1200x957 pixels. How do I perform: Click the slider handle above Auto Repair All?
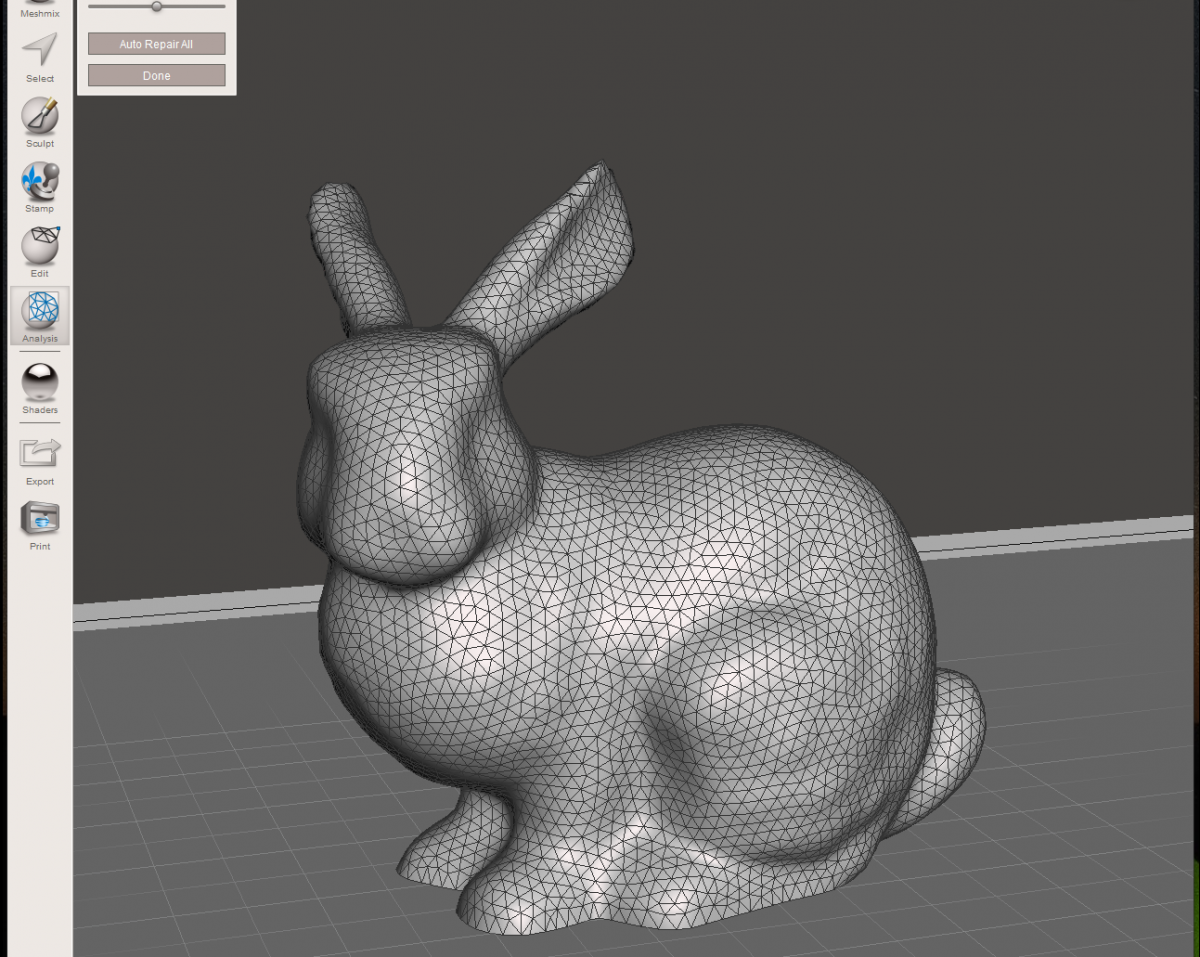(156, 6)
